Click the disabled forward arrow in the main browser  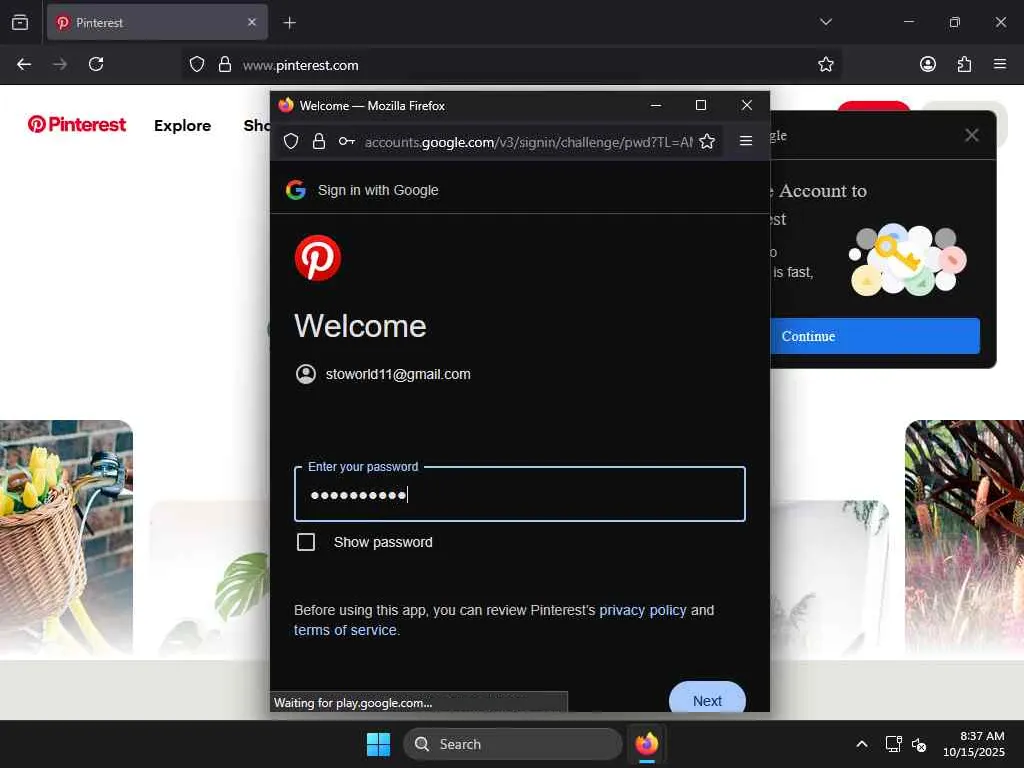point(60,64)
